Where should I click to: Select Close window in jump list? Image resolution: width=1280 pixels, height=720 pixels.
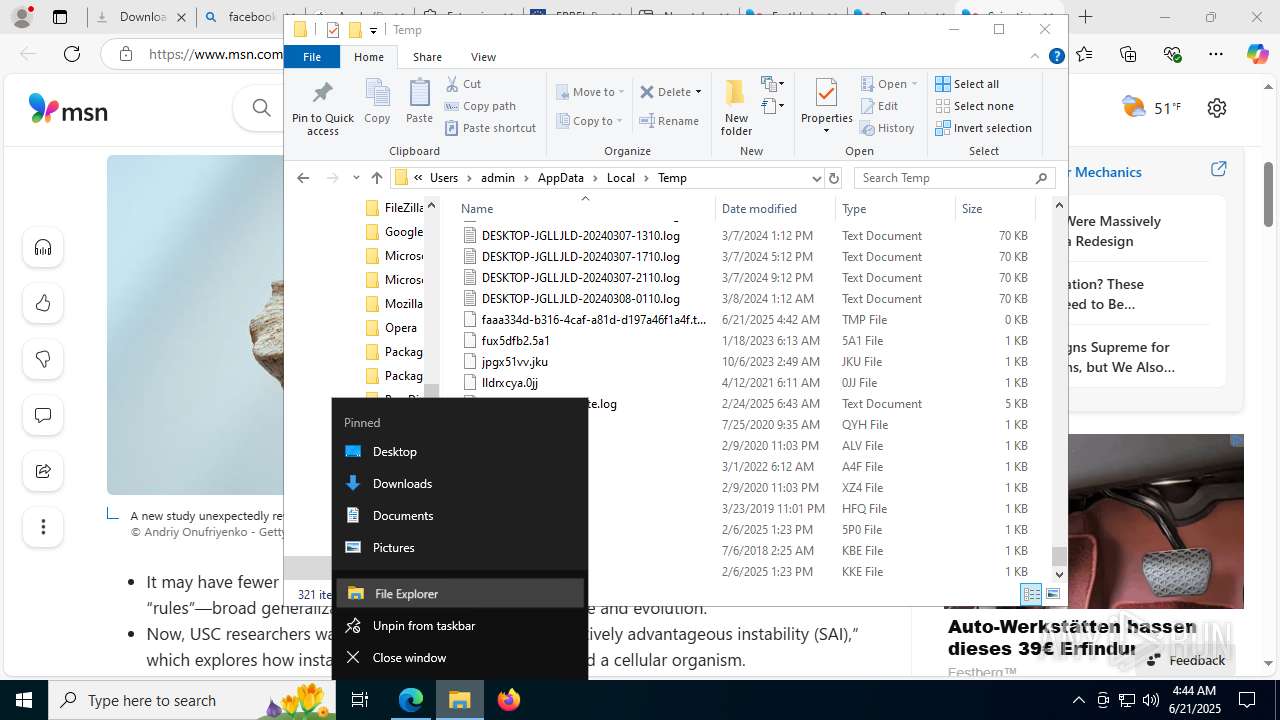pos(460,658)
